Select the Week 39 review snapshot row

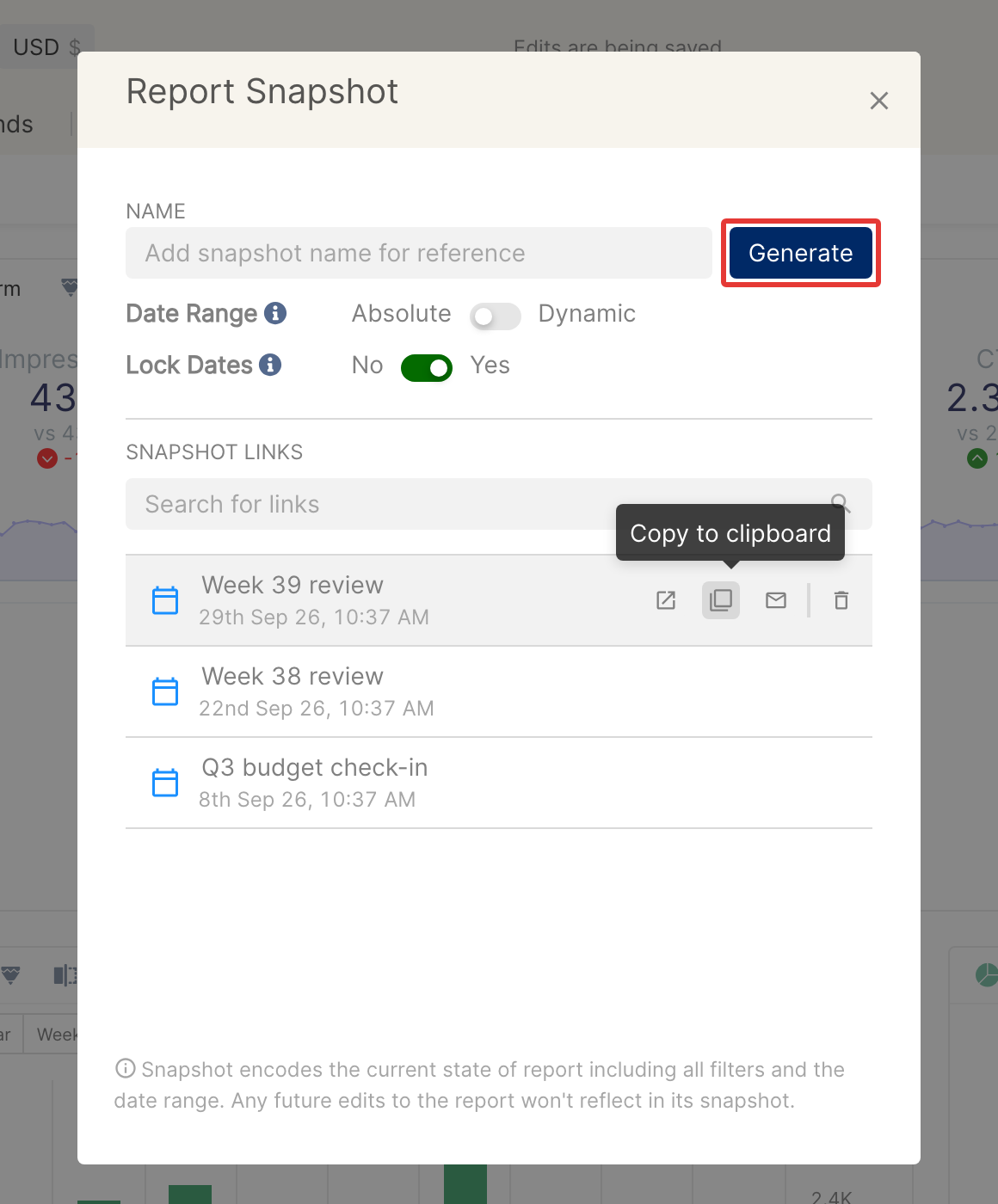click(499, 600)
